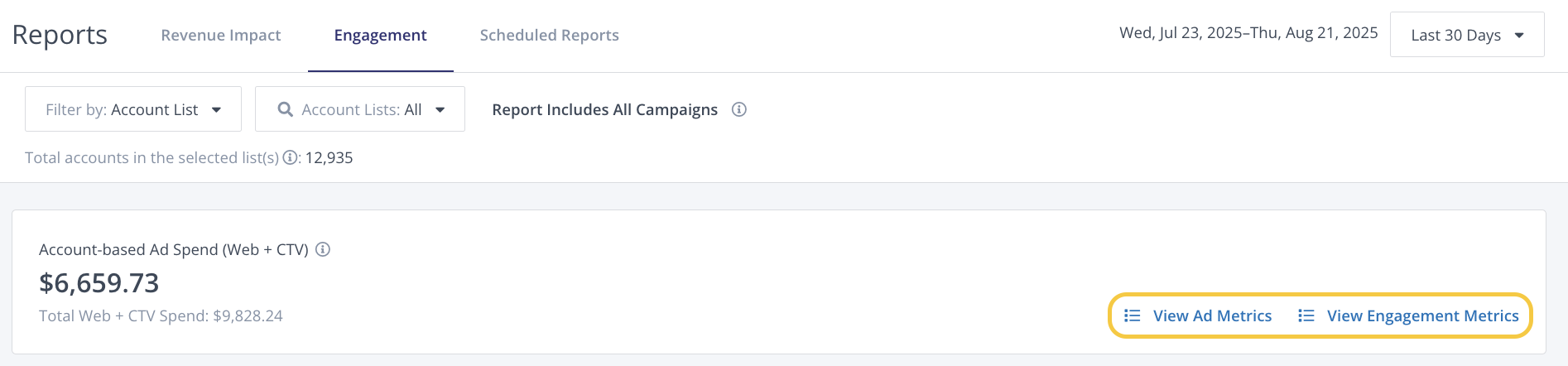Open the View Engagement Metrics link
This screenshot has height=366, width=1568.
click(x=1422, y=315)
